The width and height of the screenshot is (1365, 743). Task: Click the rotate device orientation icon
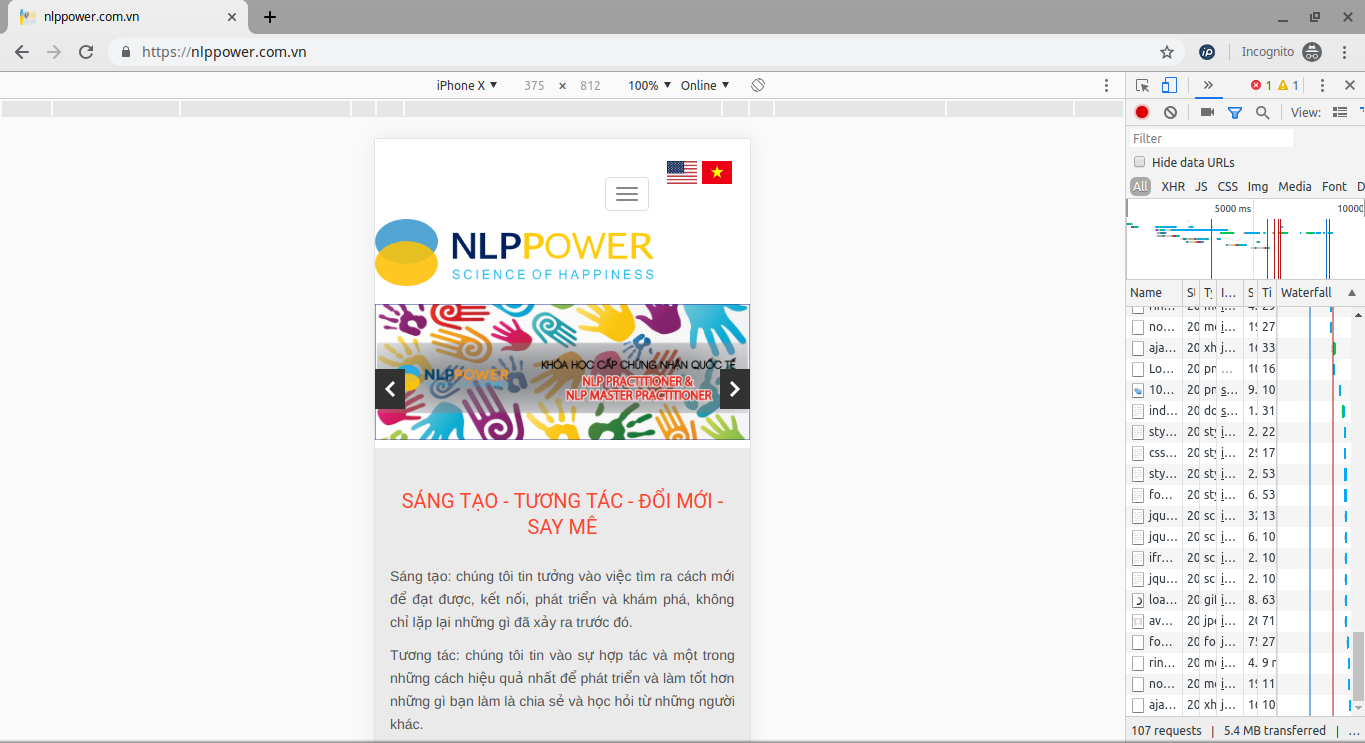click(x=758, y=85)
